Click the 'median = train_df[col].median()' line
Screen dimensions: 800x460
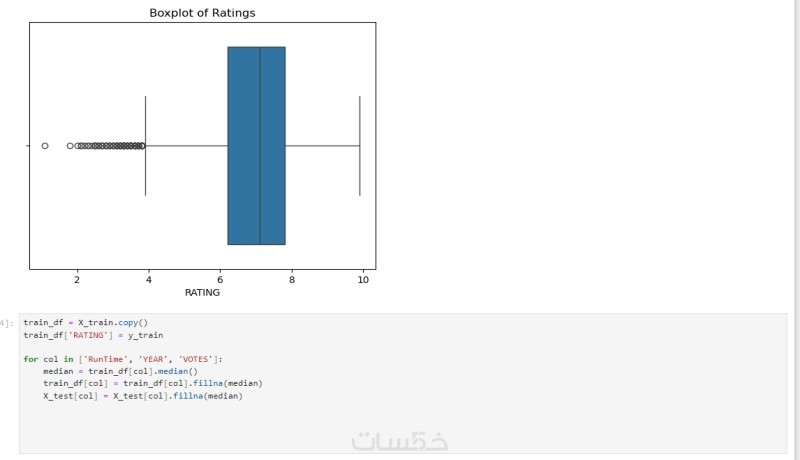(x=120, y=371)
